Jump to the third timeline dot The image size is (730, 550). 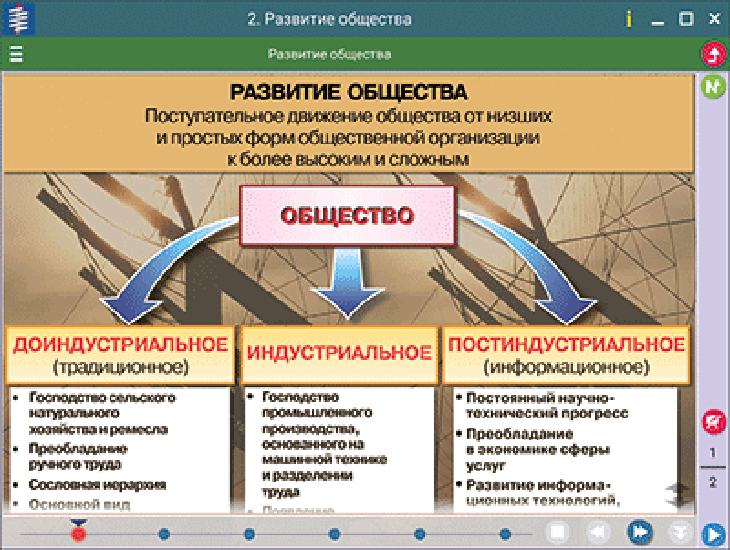(250, 534)
